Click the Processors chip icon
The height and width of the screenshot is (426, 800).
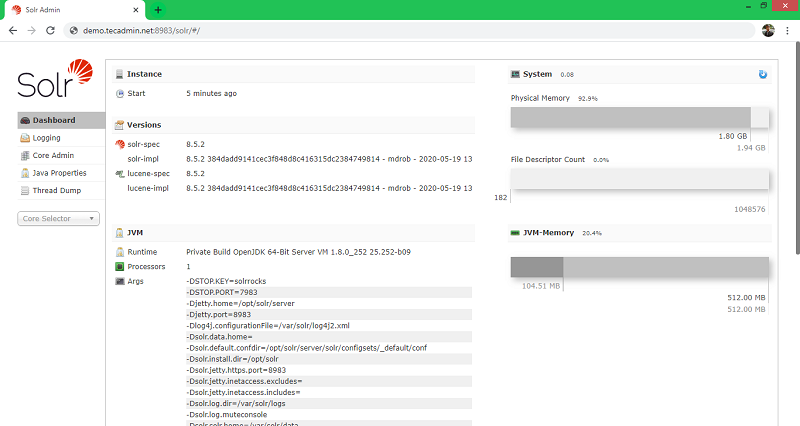(120, 267)
